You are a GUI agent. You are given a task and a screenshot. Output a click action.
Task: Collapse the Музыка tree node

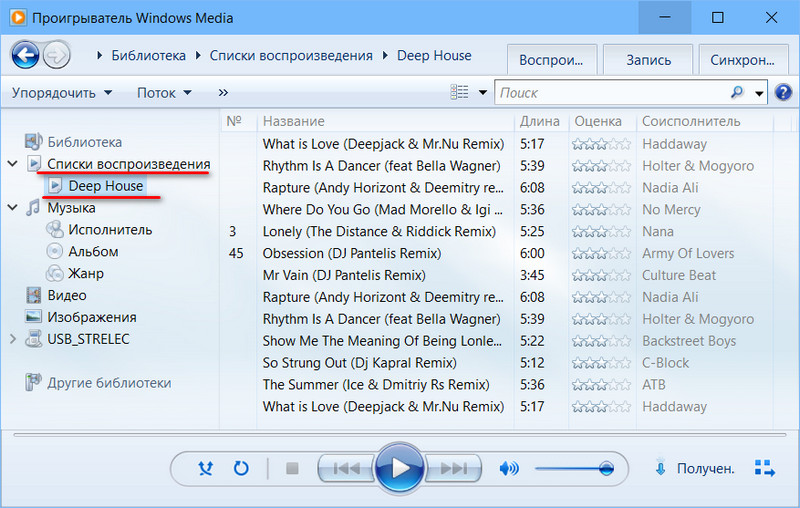[13, 208]
